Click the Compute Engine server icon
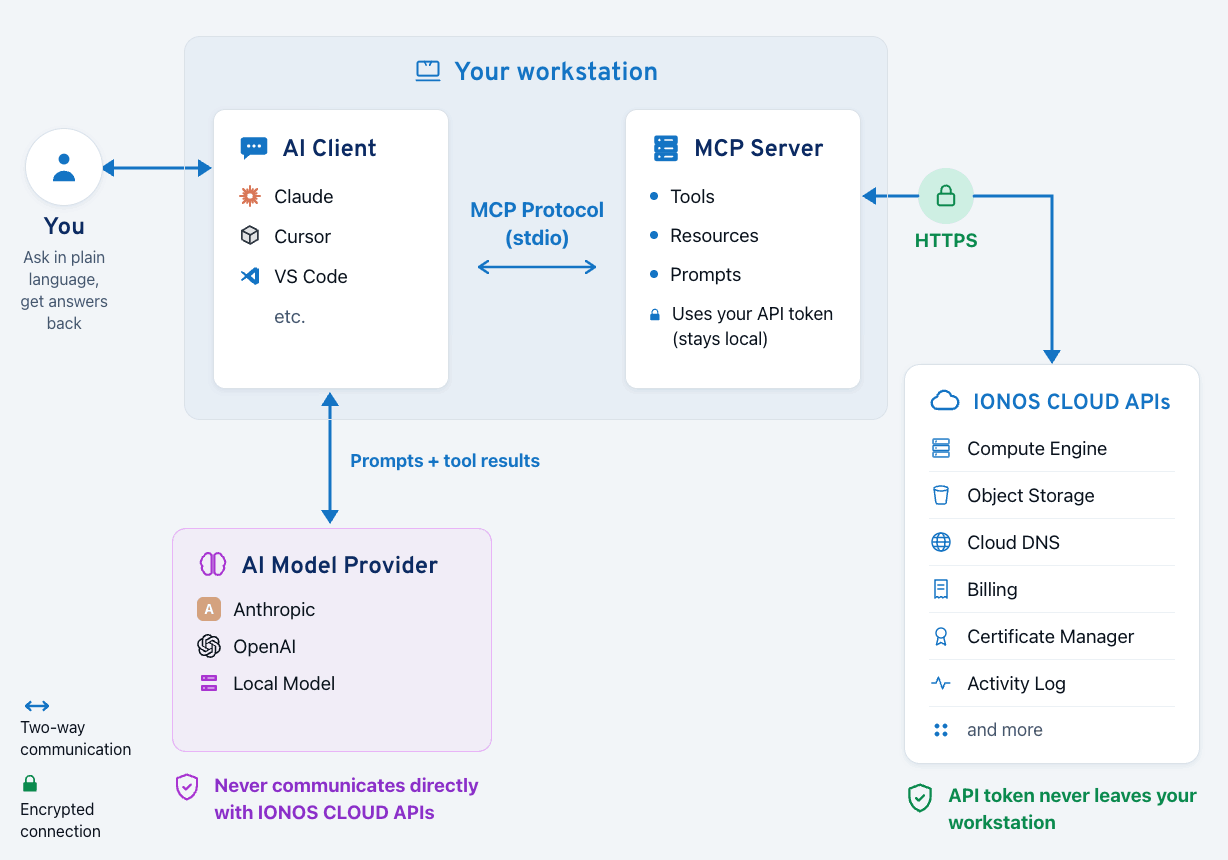 pos(940,448)
